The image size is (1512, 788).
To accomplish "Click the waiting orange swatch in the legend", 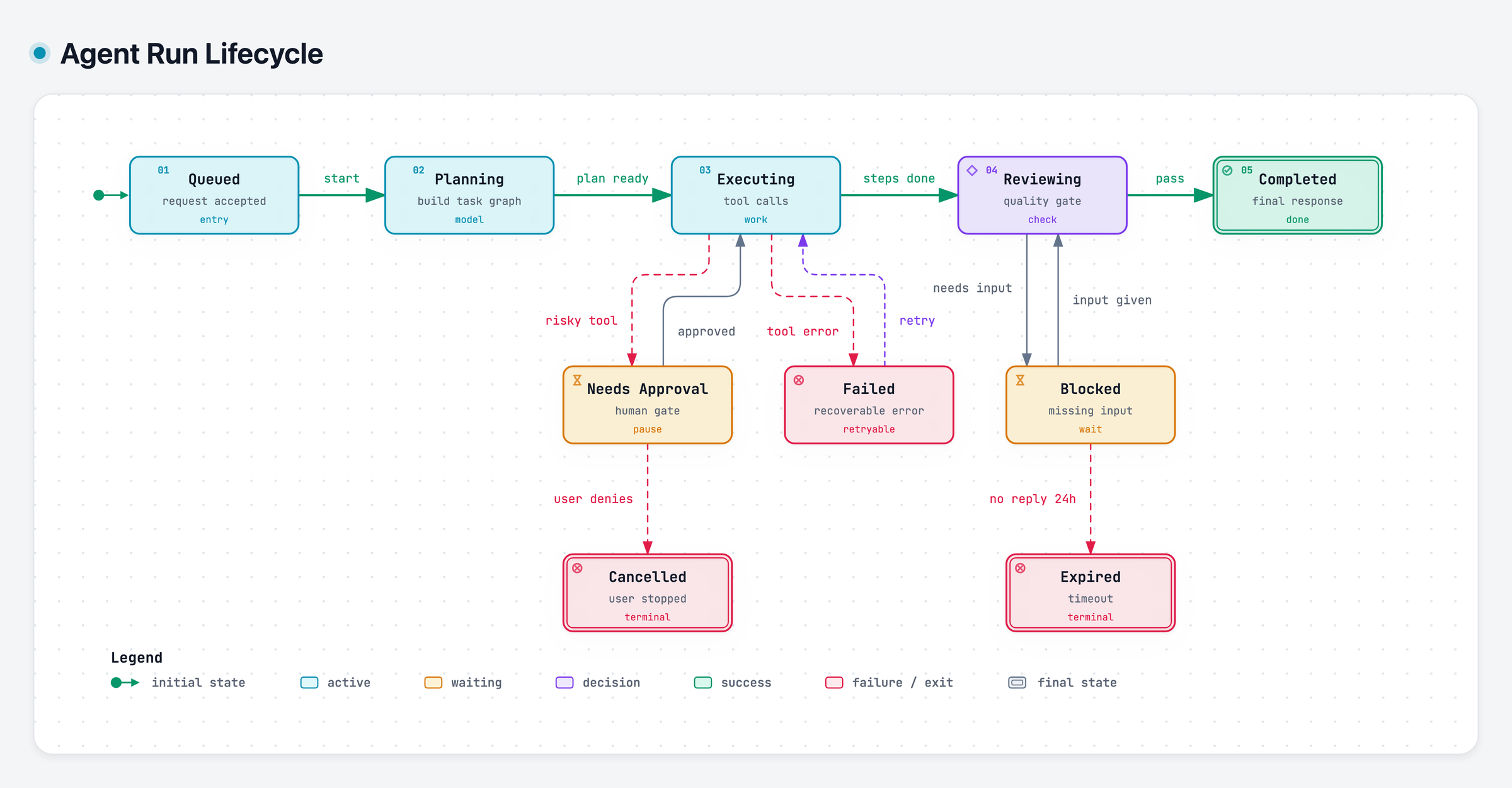I will pos(433,683).
